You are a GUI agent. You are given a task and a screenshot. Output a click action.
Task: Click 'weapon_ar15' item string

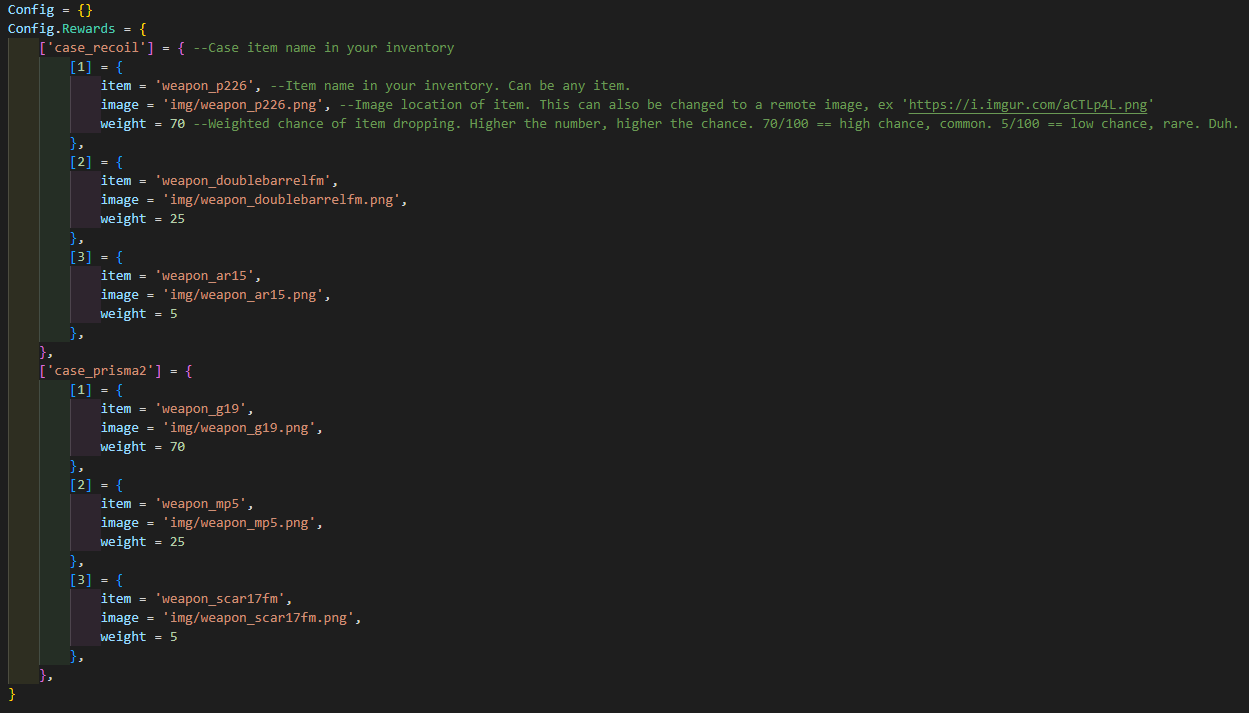pyautogui.click(x=209, y=276)
